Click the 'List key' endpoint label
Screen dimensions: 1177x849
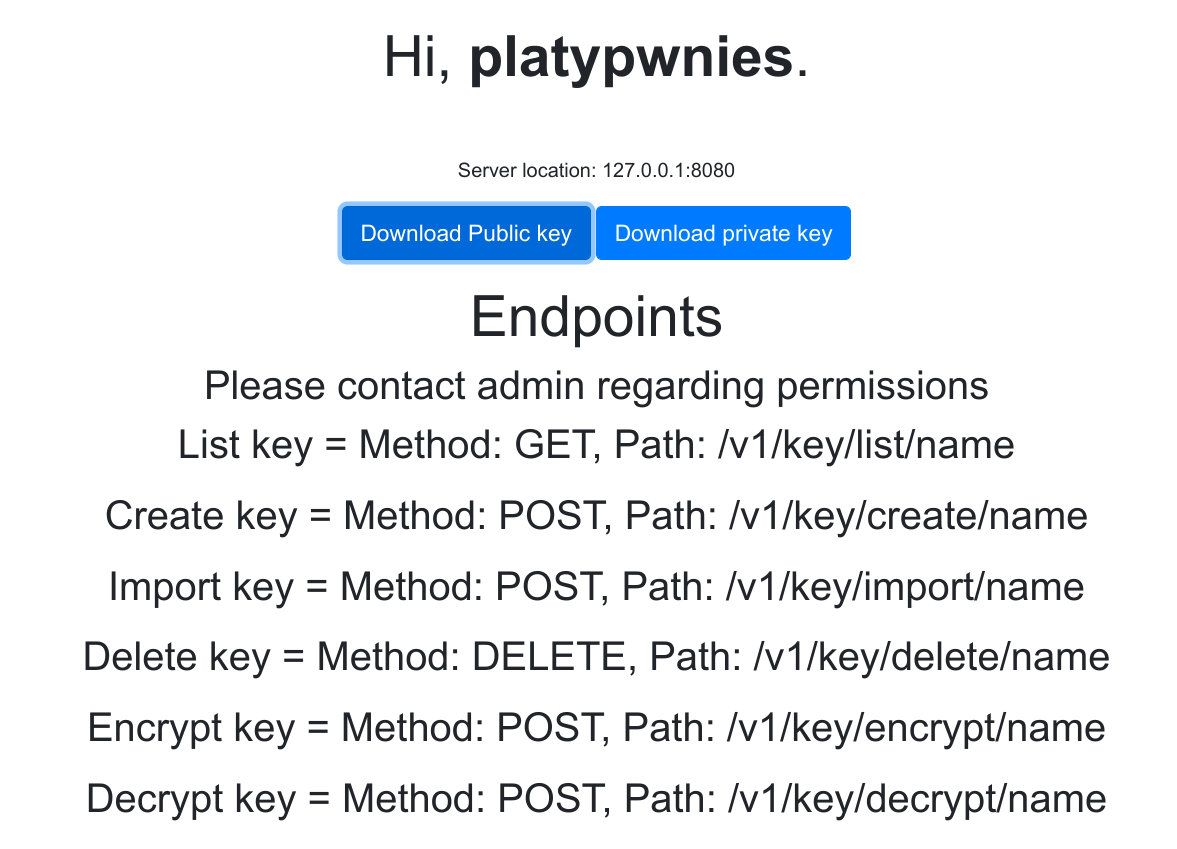coord(245,445)
